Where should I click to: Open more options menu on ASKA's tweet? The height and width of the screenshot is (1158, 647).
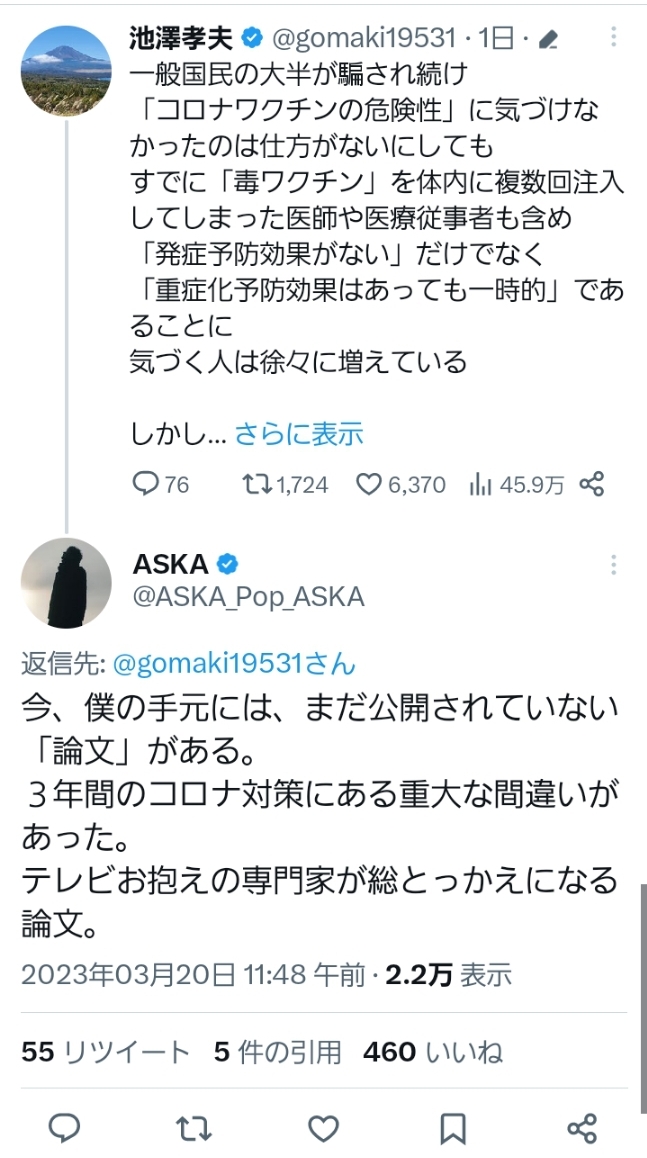tap(613, 566)
